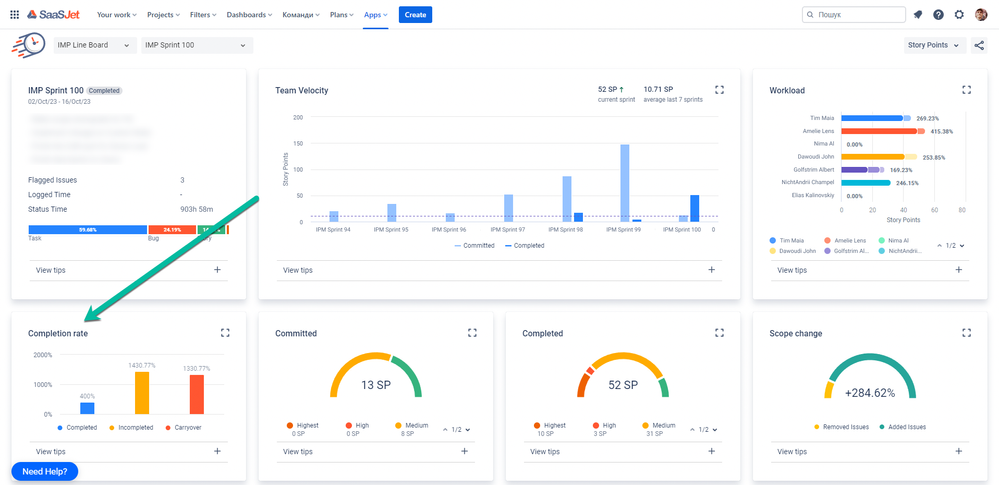
Task: Expand Completion rate chart to fullscreen
Action: (225, 333)
